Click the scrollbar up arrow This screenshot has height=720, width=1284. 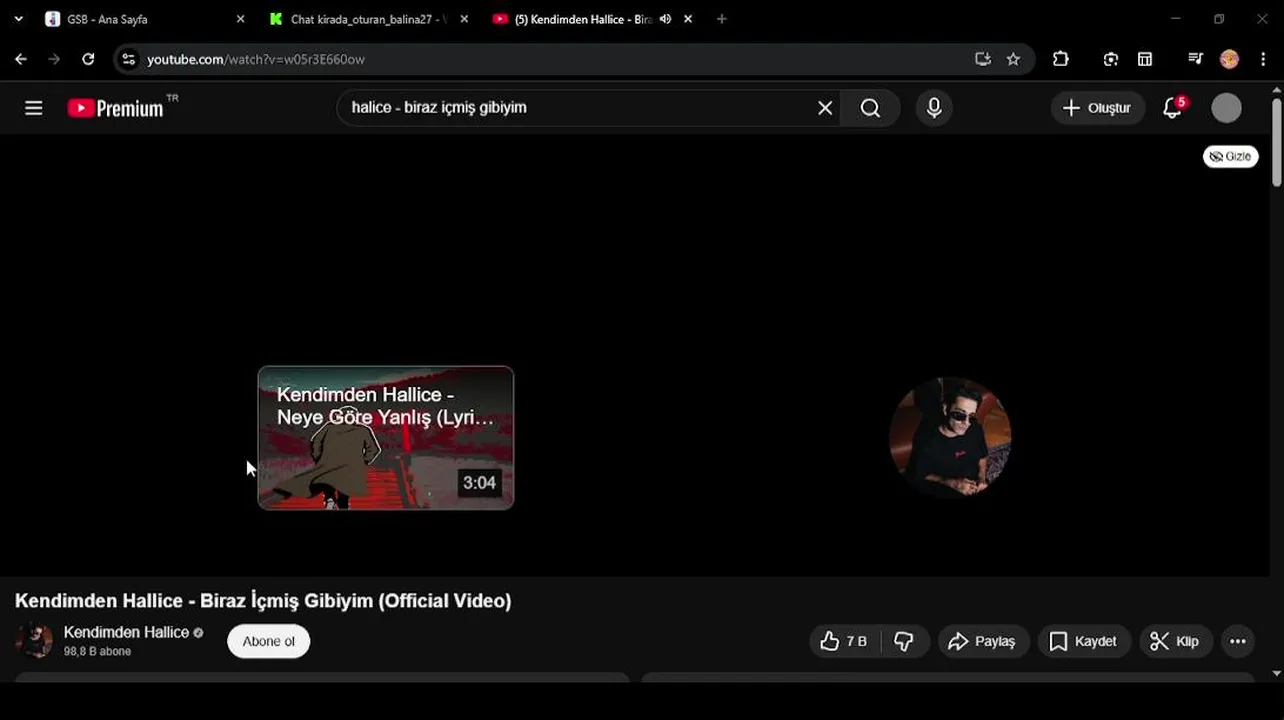[1277, 90]
